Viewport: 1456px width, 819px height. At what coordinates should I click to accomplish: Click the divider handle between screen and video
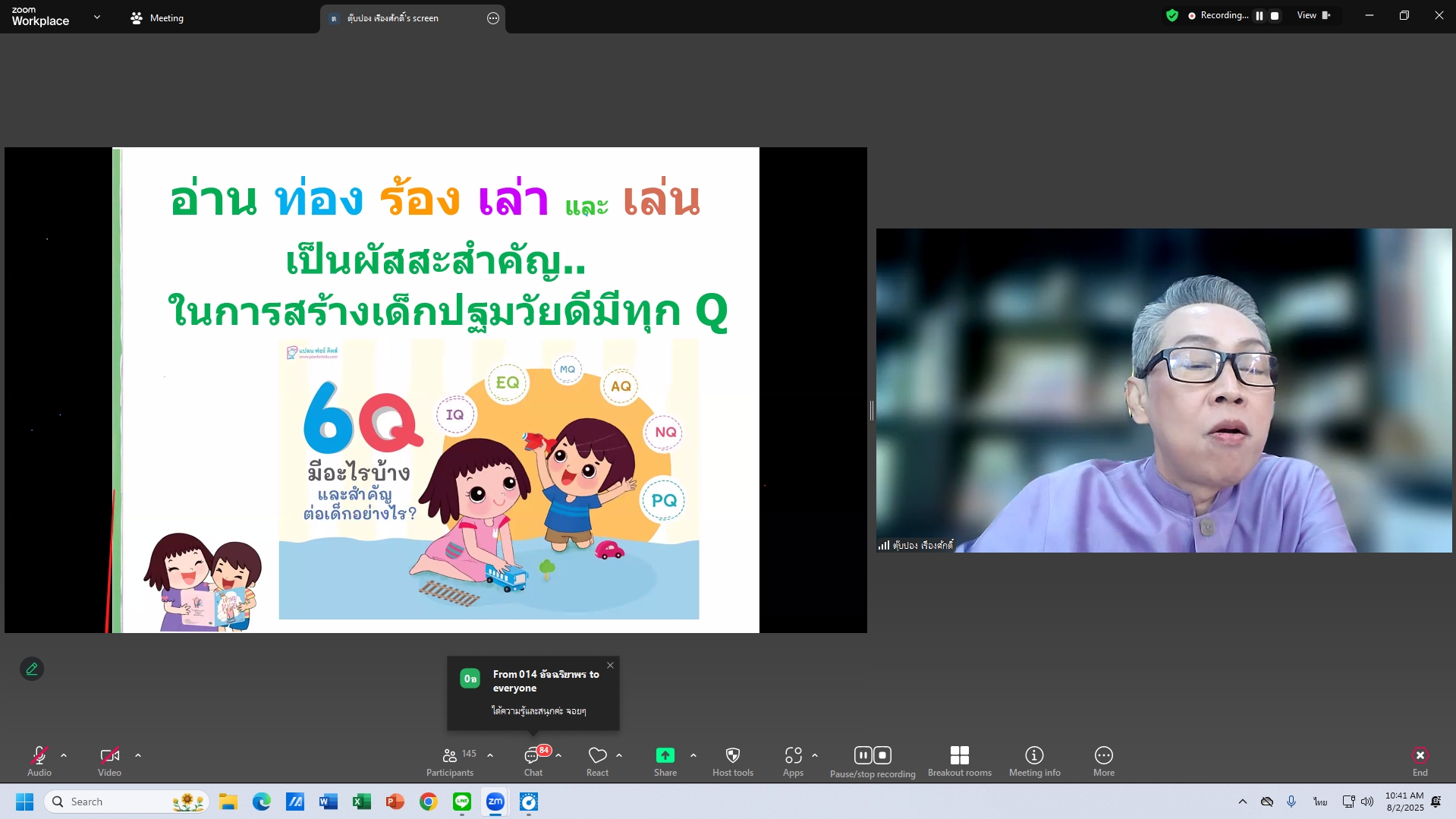(x=871, y=411)
